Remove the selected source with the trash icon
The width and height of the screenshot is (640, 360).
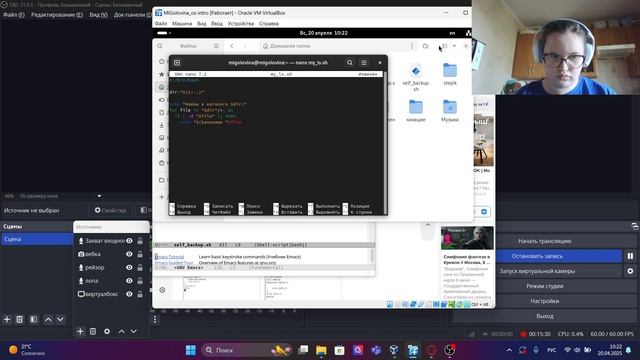[x=93, y=331]
